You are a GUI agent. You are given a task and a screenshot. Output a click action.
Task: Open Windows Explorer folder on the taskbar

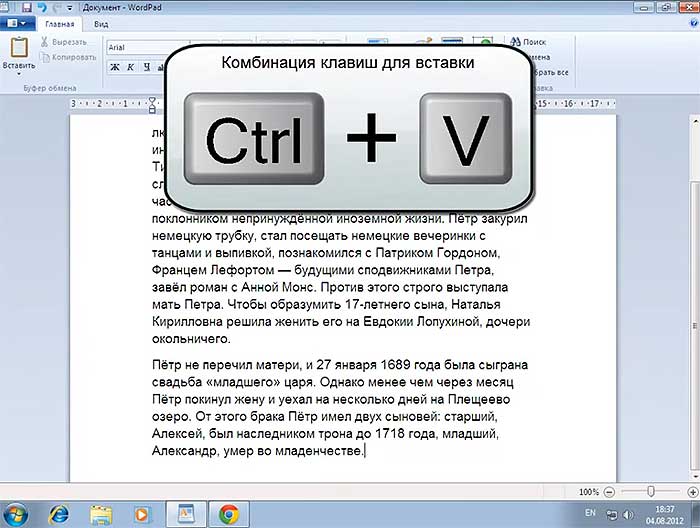[101, 515]
